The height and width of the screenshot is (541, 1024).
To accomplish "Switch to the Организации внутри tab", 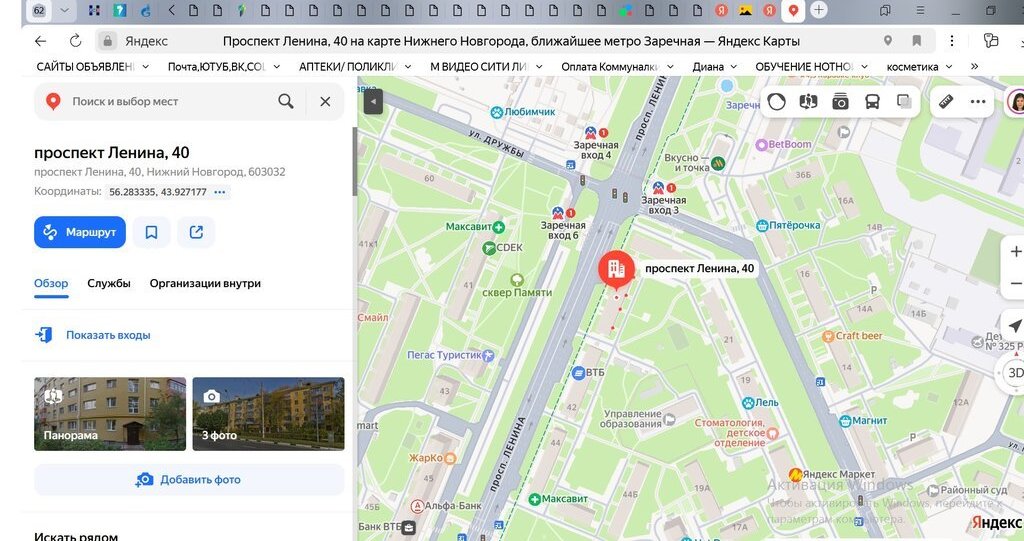I will pos(205,283).
